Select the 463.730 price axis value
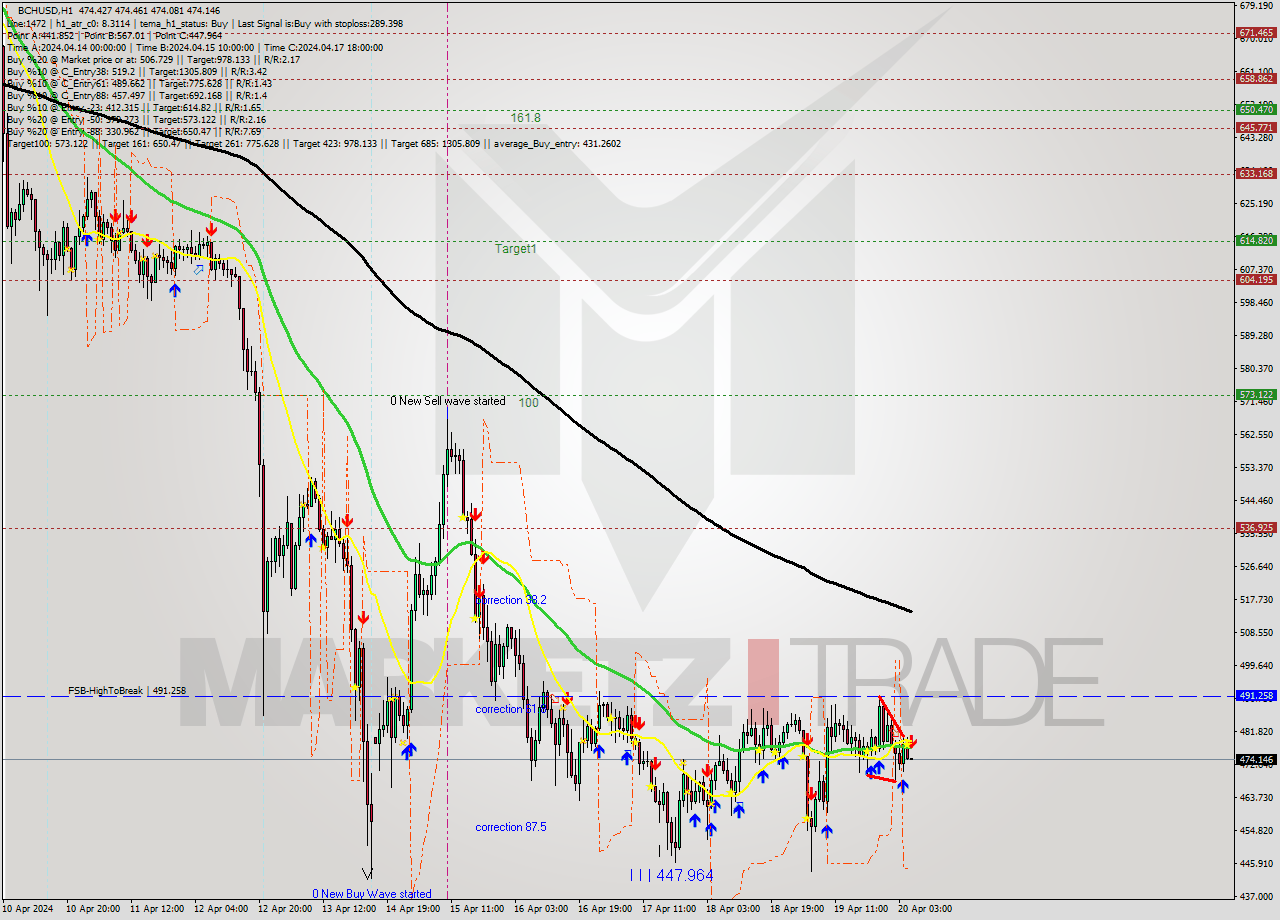 (x=1255, y=798)
